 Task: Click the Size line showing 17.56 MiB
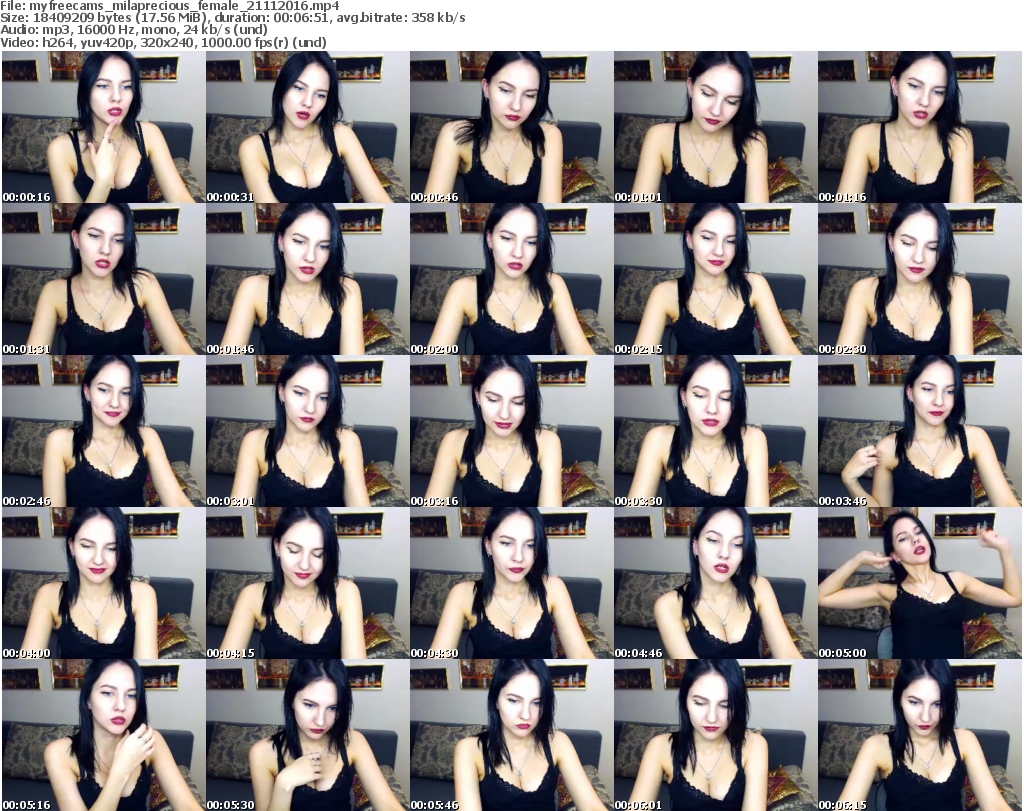[x=232, y=18]
